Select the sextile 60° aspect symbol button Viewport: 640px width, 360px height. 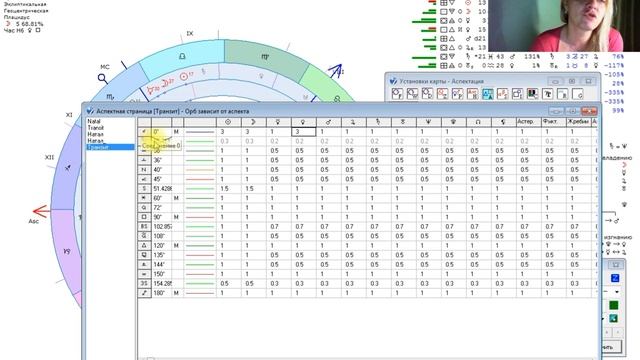pos(144,198)
